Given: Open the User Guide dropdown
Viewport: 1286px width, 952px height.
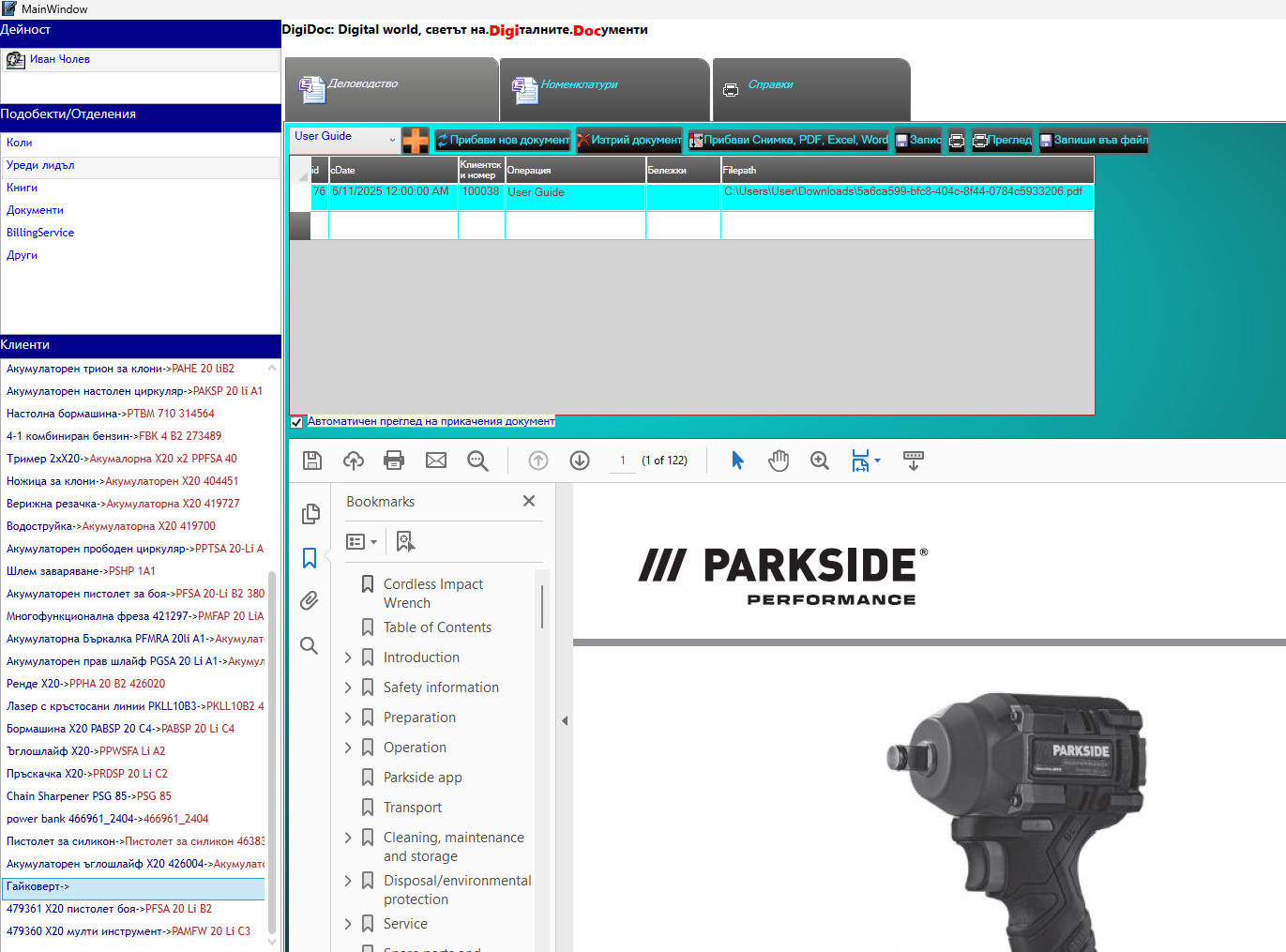Looking at the screenshot, I should point(344,138).
